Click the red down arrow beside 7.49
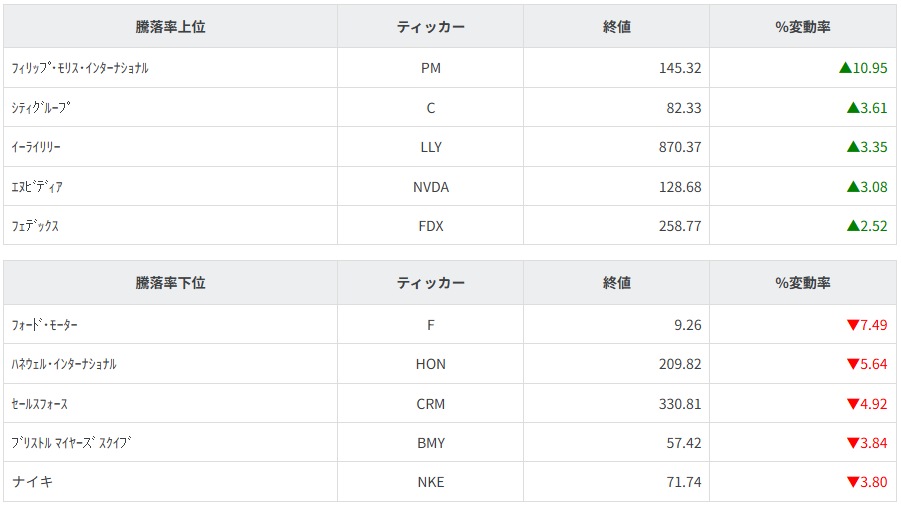 [x=853, y=325]
